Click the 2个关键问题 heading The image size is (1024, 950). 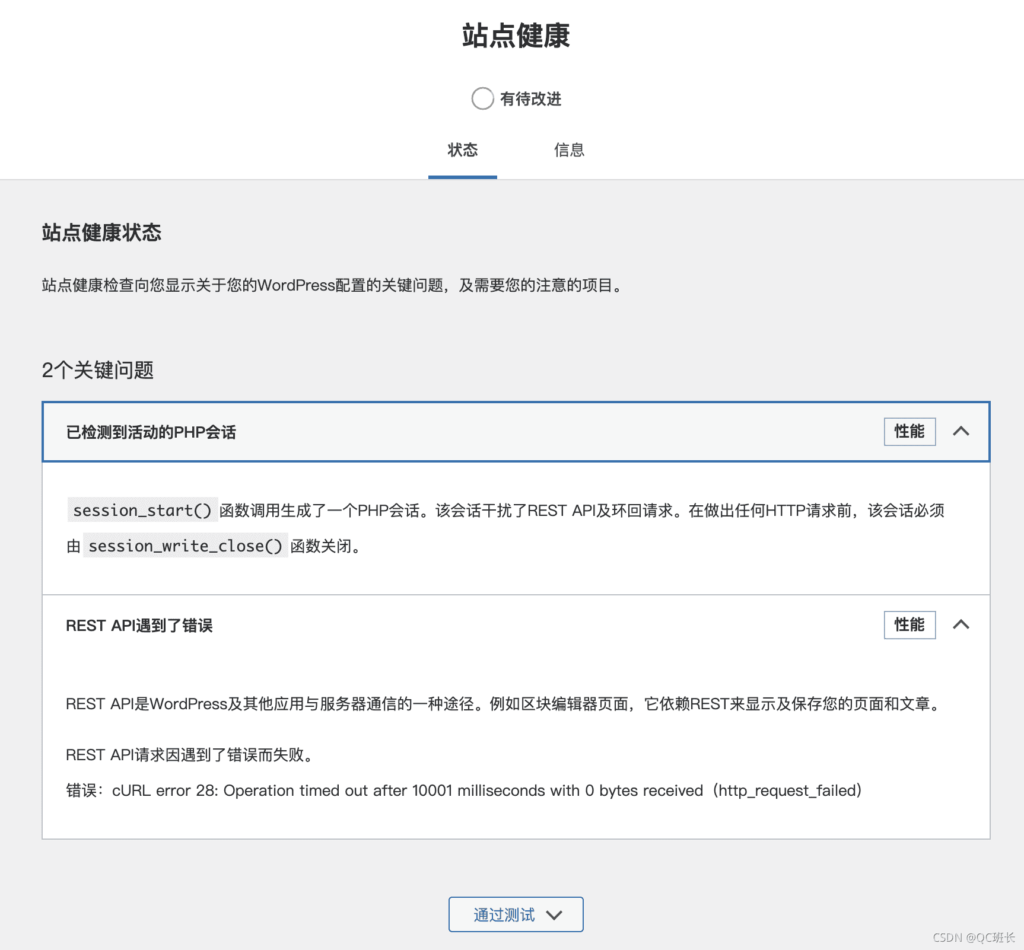pos(98,370)
